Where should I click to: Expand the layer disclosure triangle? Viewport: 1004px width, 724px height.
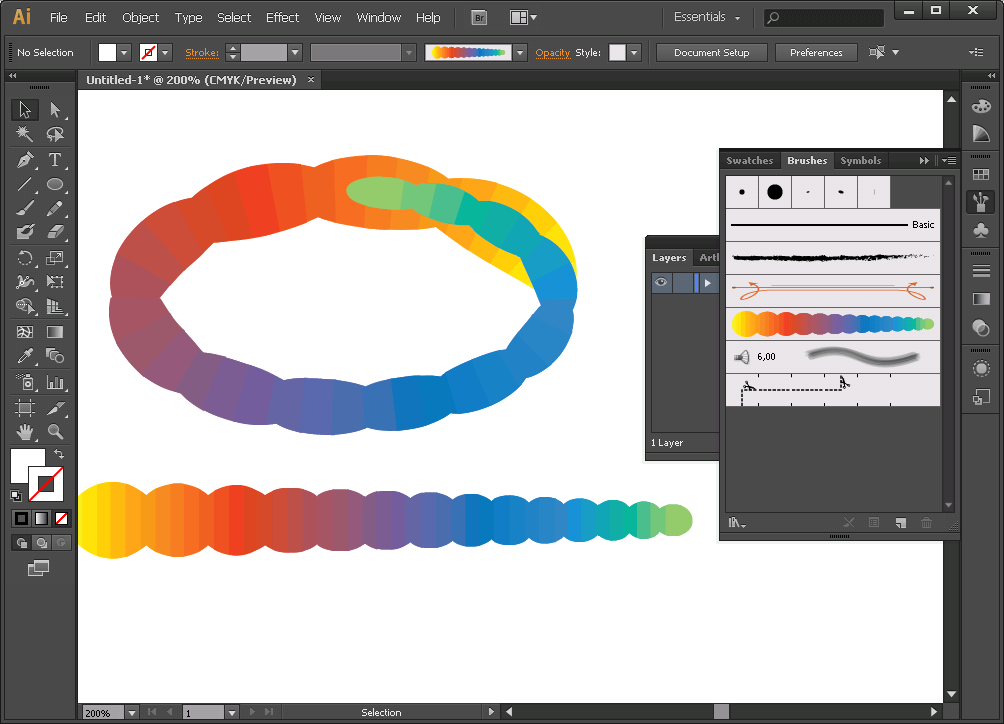pos(708,283)
